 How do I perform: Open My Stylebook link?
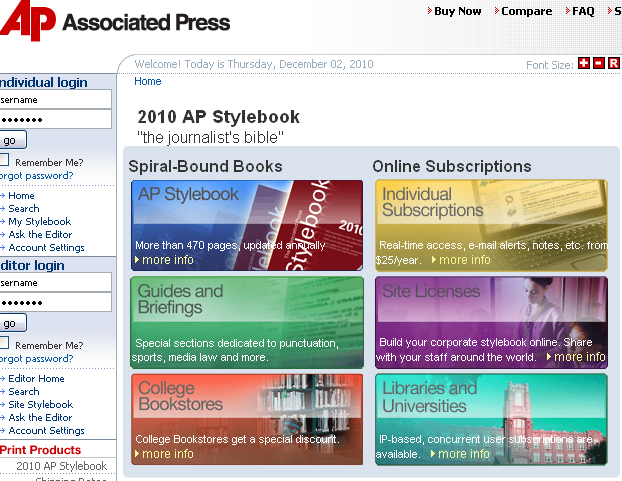[40, 222]
